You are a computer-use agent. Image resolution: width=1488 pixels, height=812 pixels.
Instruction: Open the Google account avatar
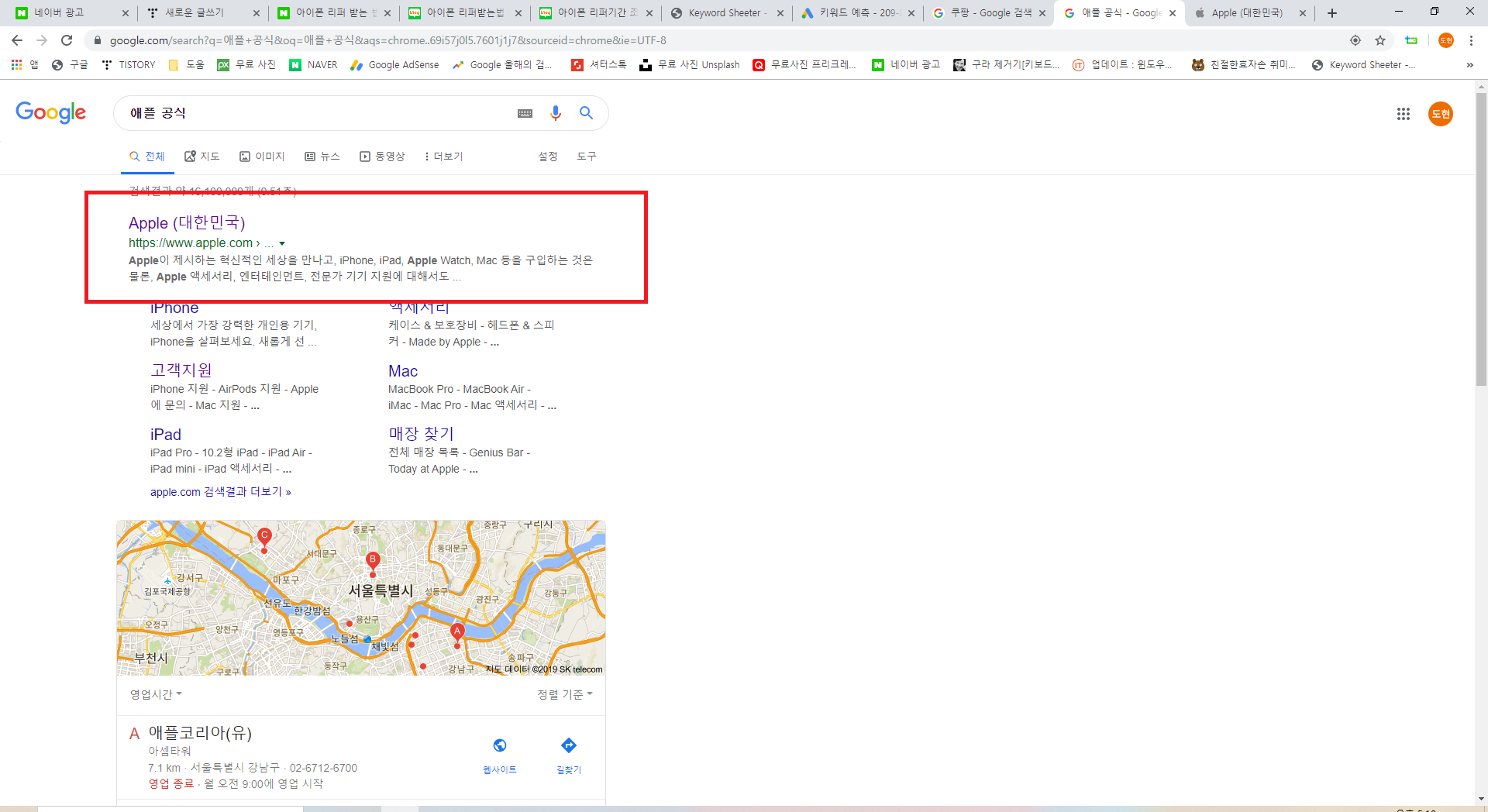1441,114
